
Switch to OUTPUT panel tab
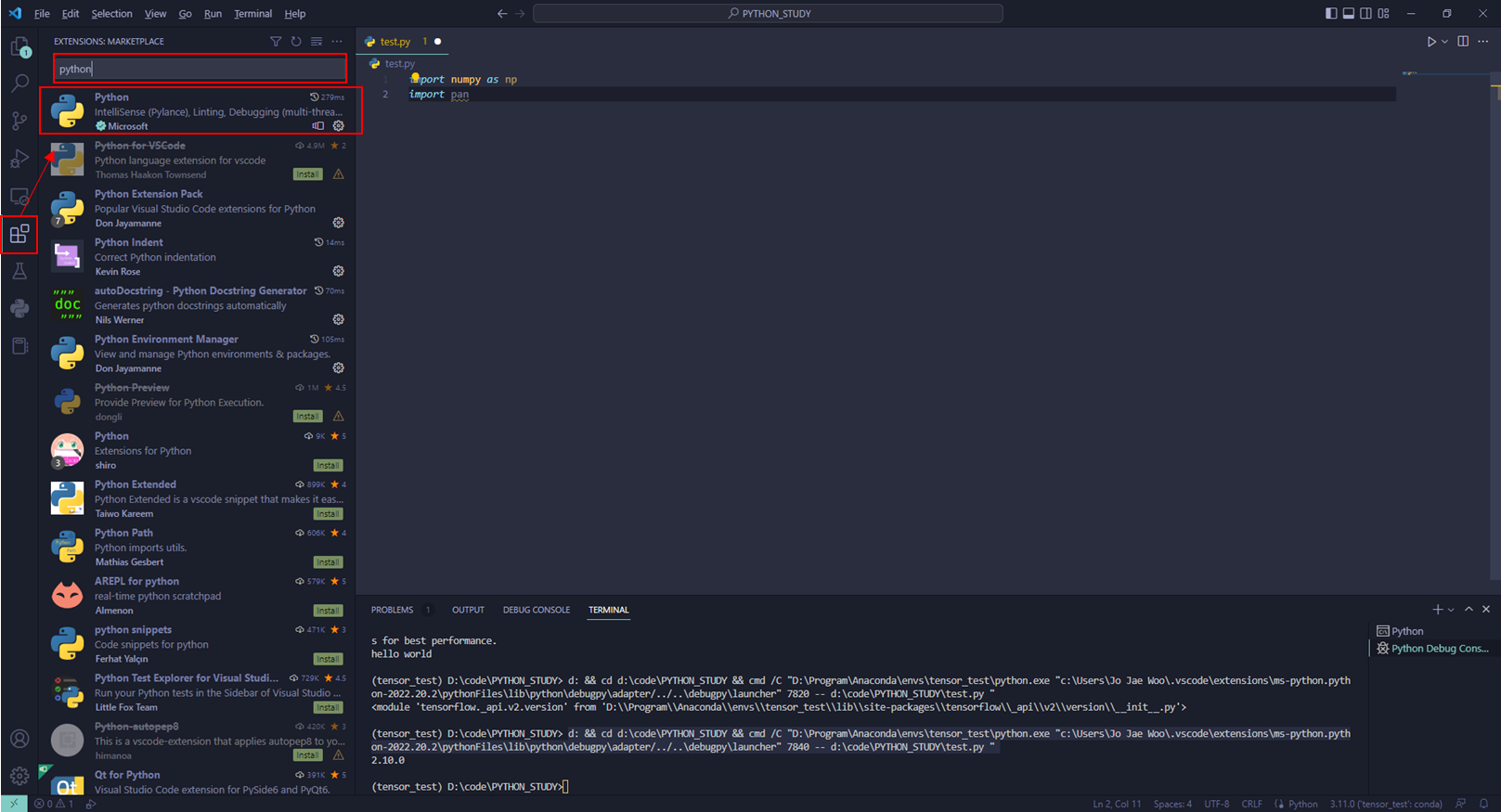pos(468,610)
